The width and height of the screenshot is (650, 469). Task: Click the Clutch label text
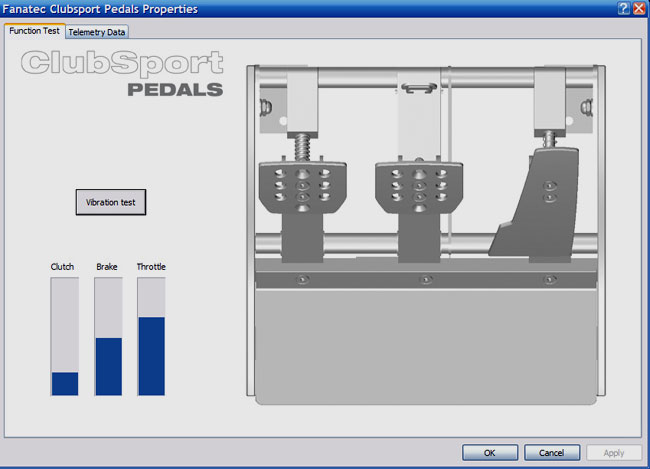point(62,267)
